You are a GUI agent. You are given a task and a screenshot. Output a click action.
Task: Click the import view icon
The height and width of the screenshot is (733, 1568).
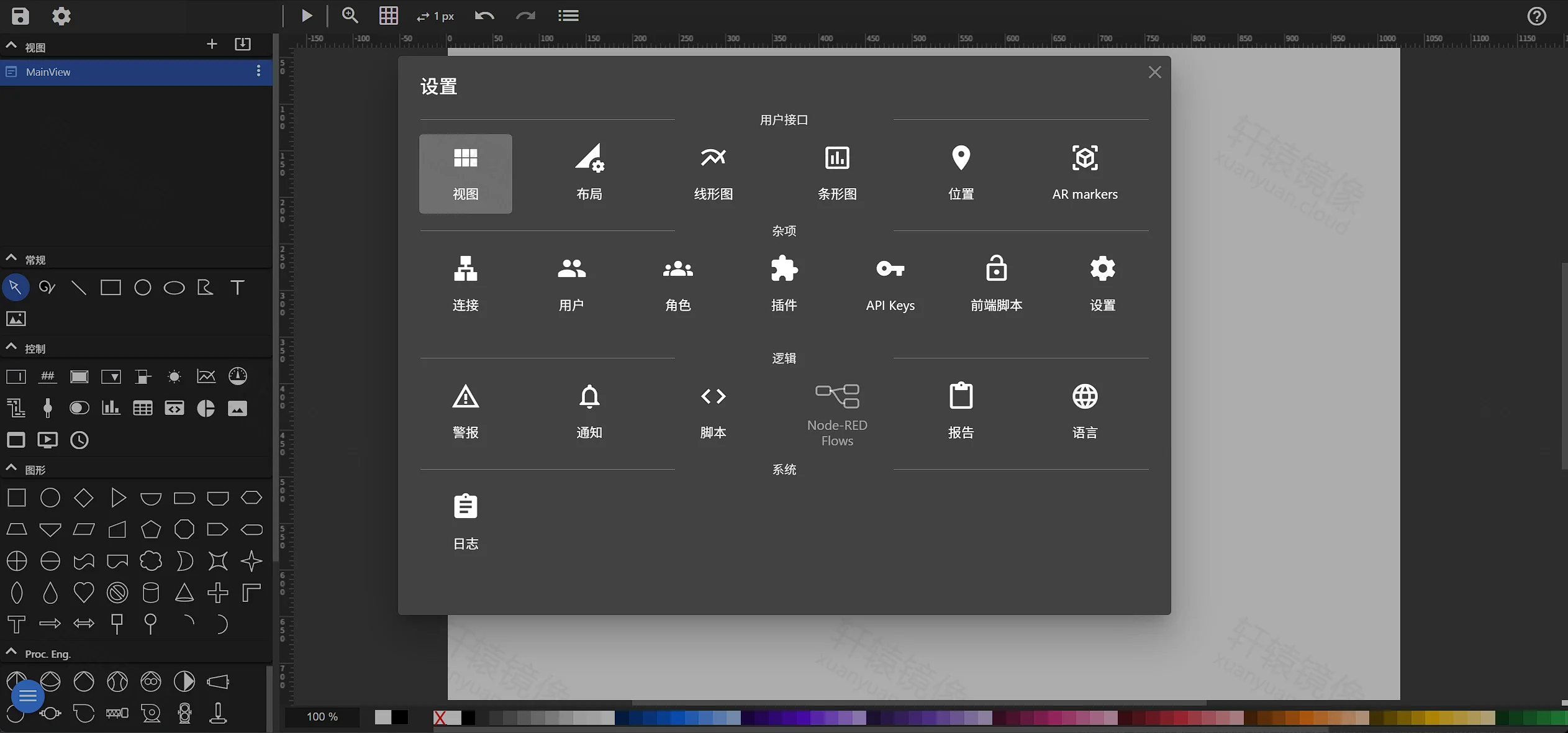click(243, 44)
